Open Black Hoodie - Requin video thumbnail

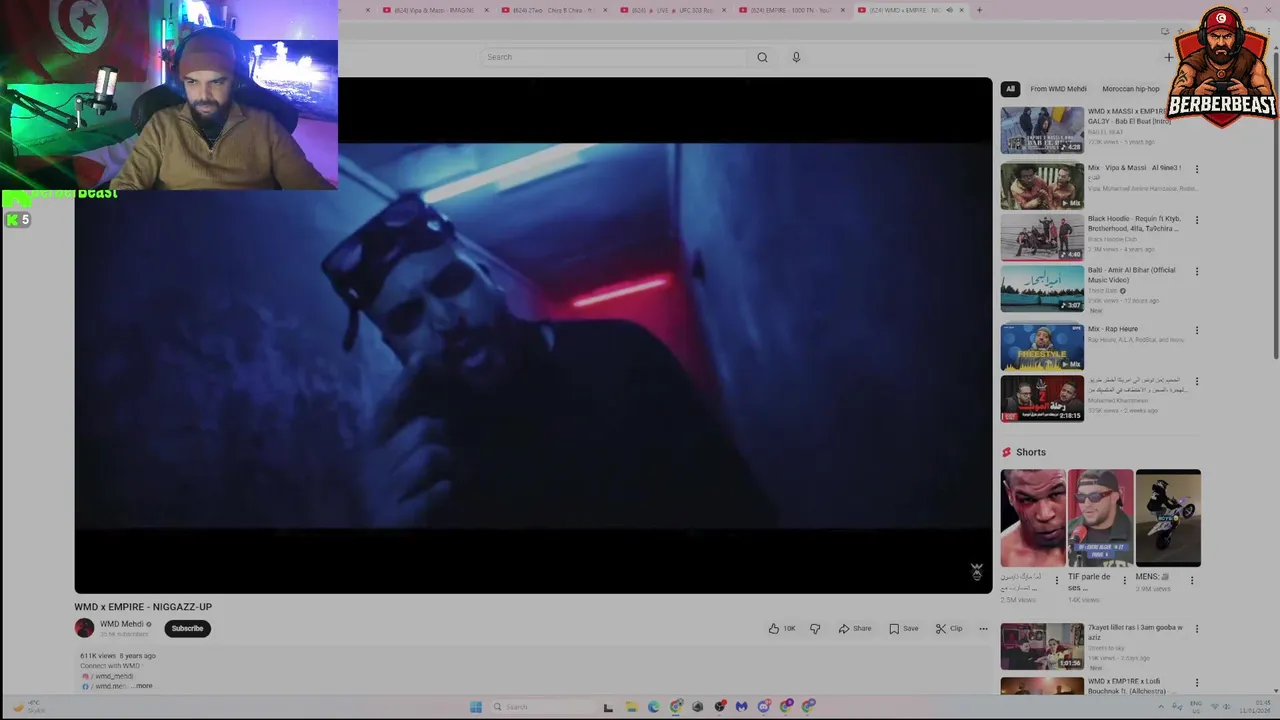pos(1042,237)
